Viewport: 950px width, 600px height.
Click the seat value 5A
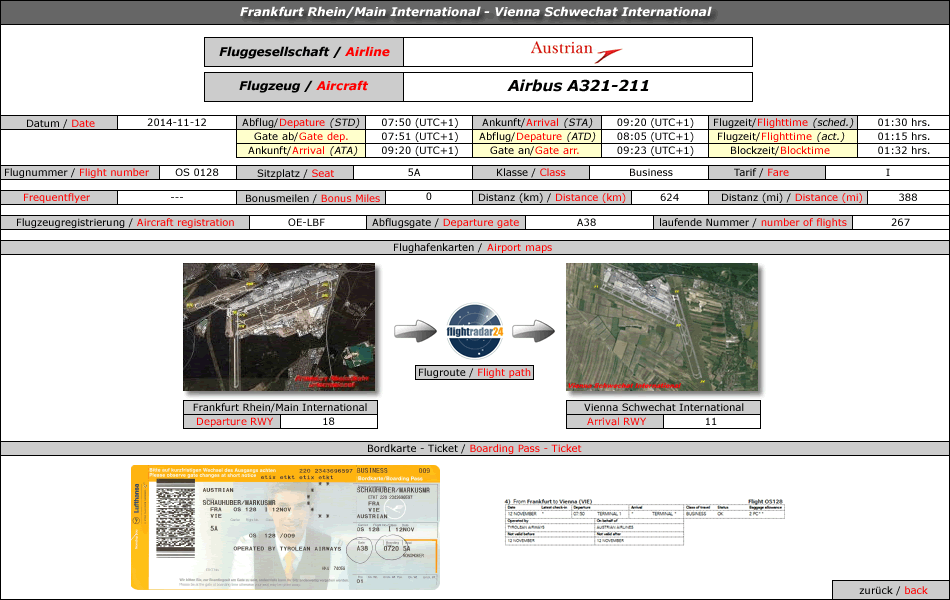414,172
